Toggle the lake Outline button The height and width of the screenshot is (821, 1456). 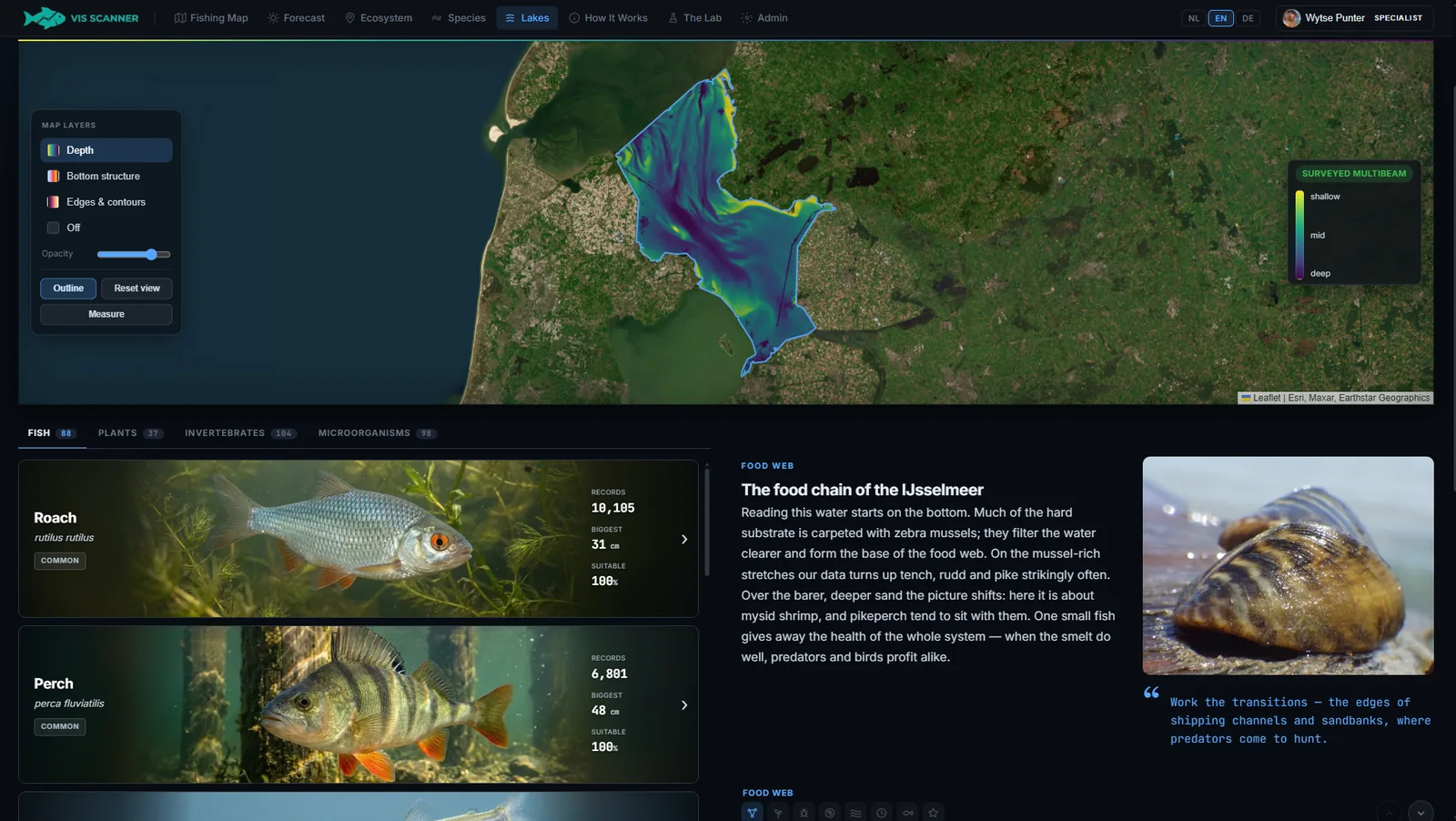tap(68, 289)
